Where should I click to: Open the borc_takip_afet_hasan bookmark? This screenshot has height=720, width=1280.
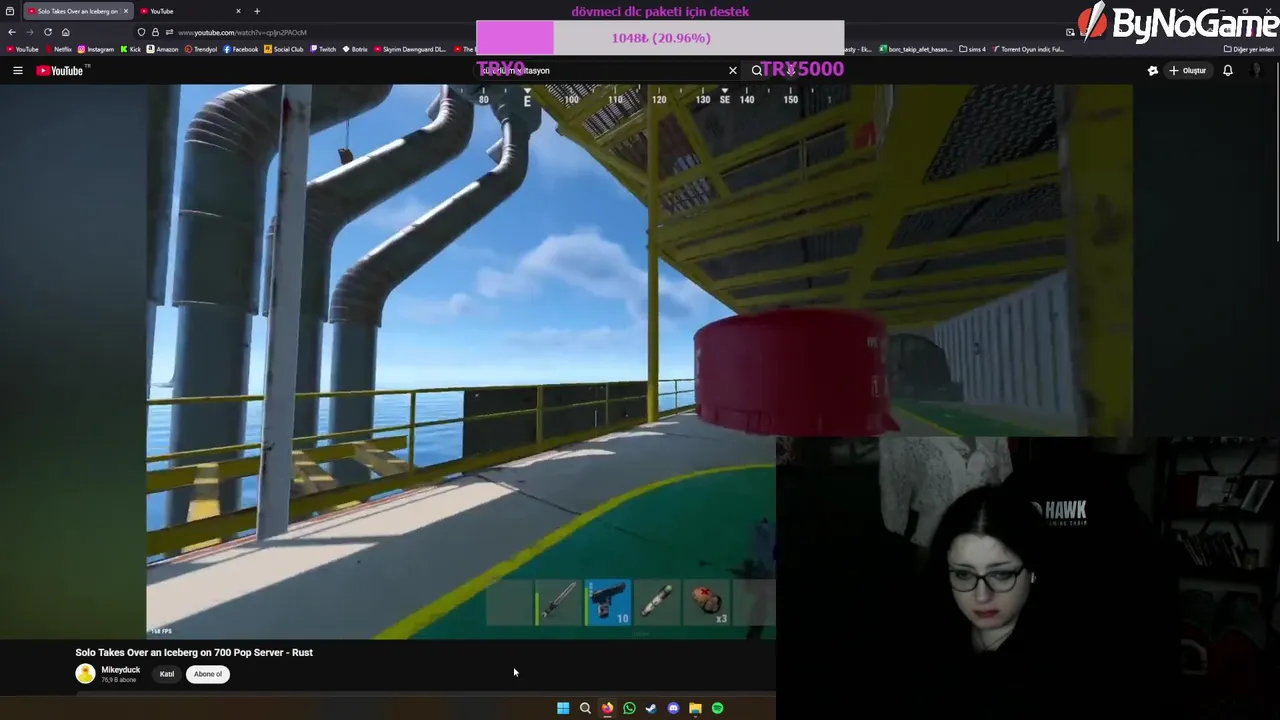point(916,49)
